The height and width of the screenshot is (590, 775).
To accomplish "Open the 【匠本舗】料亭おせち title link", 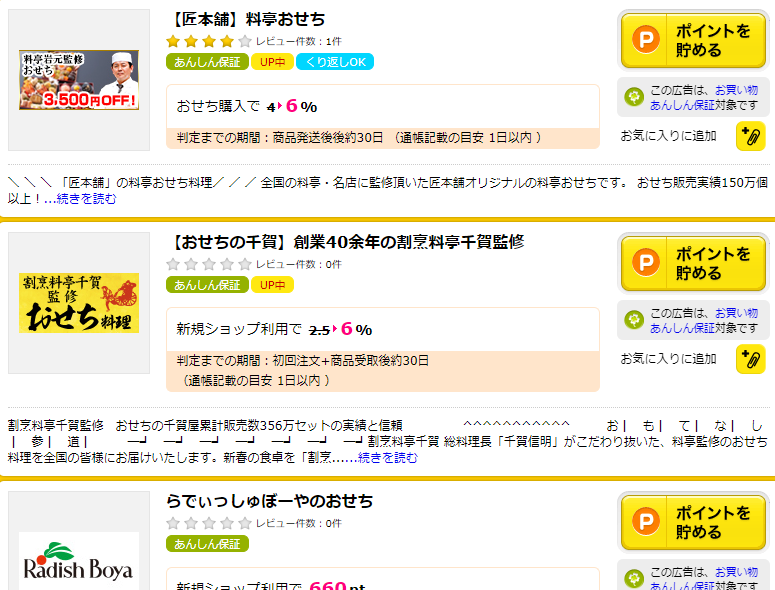I will tap(246, 19).
